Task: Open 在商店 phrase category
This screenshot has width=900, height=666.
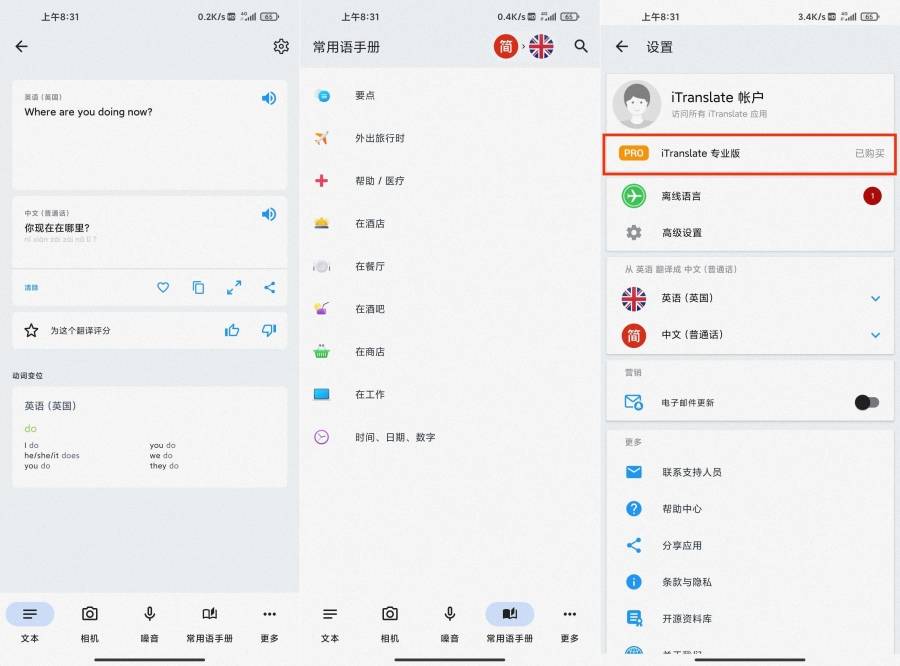Action: point(450,352)
